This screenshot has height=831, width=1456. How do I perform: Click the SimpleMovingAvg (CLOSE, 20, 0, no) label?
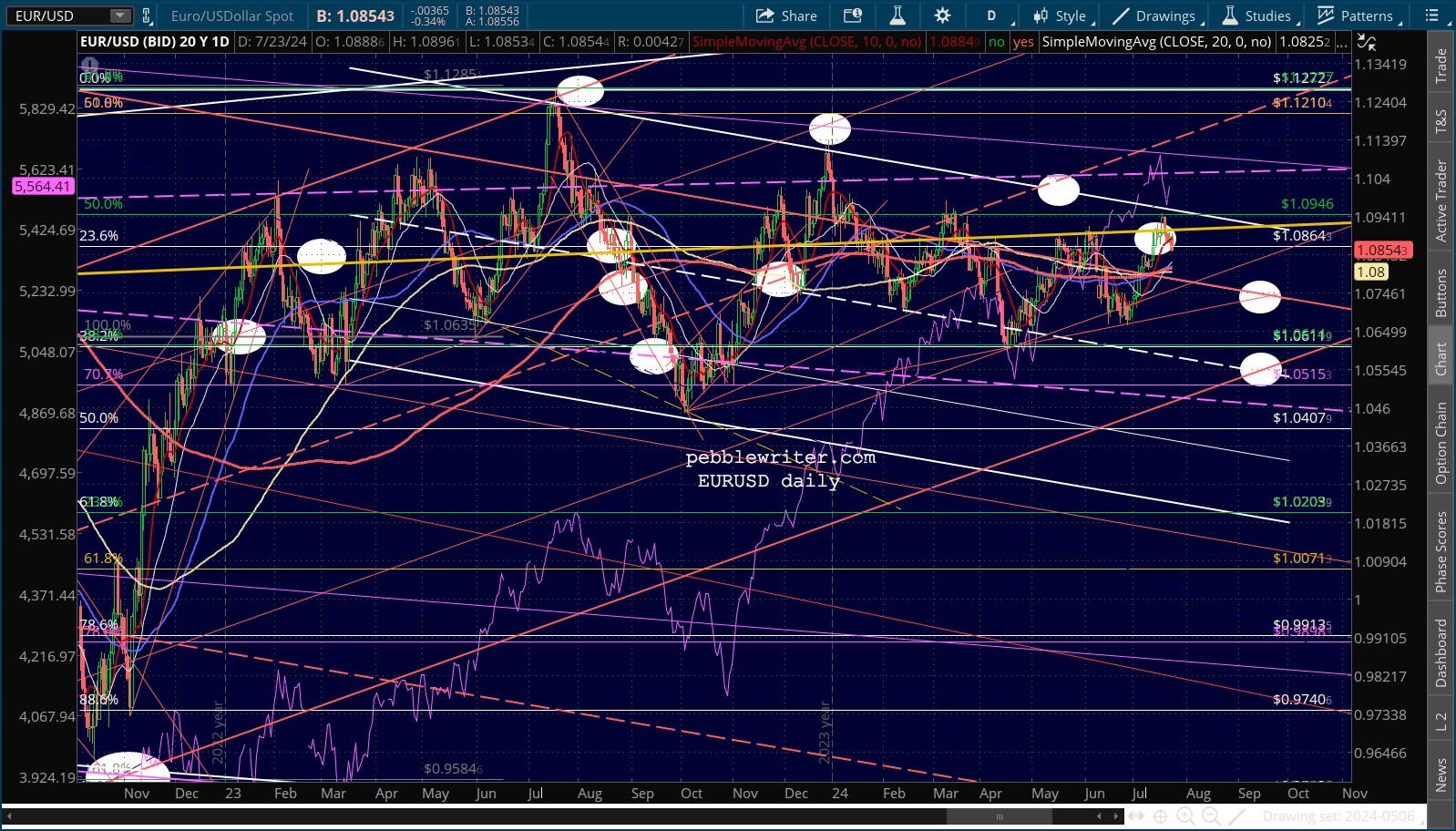(x=1156, y=42)
